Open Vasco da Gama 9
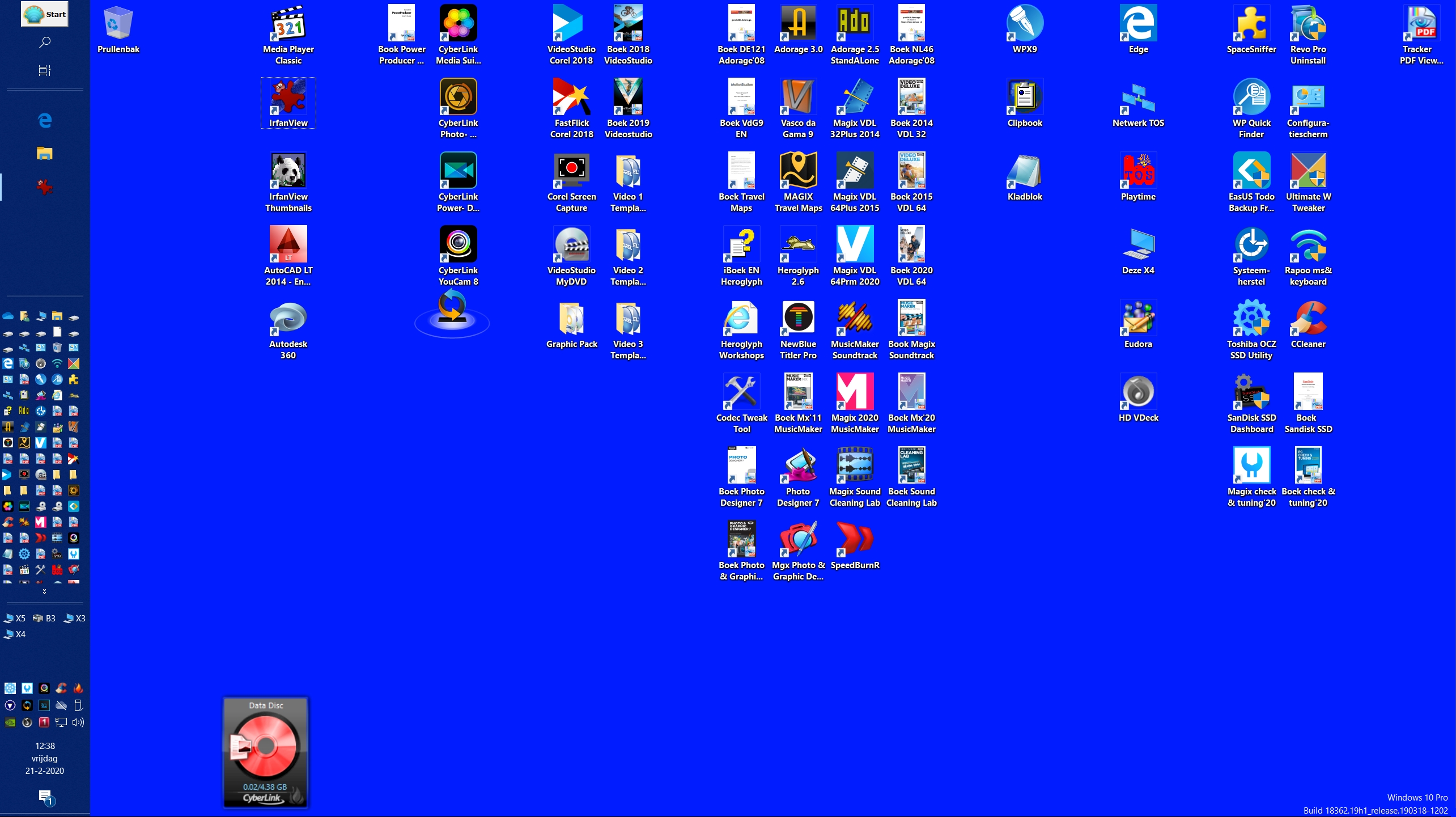The width and height of the screenshot is (1456, 817). (798, 109)
